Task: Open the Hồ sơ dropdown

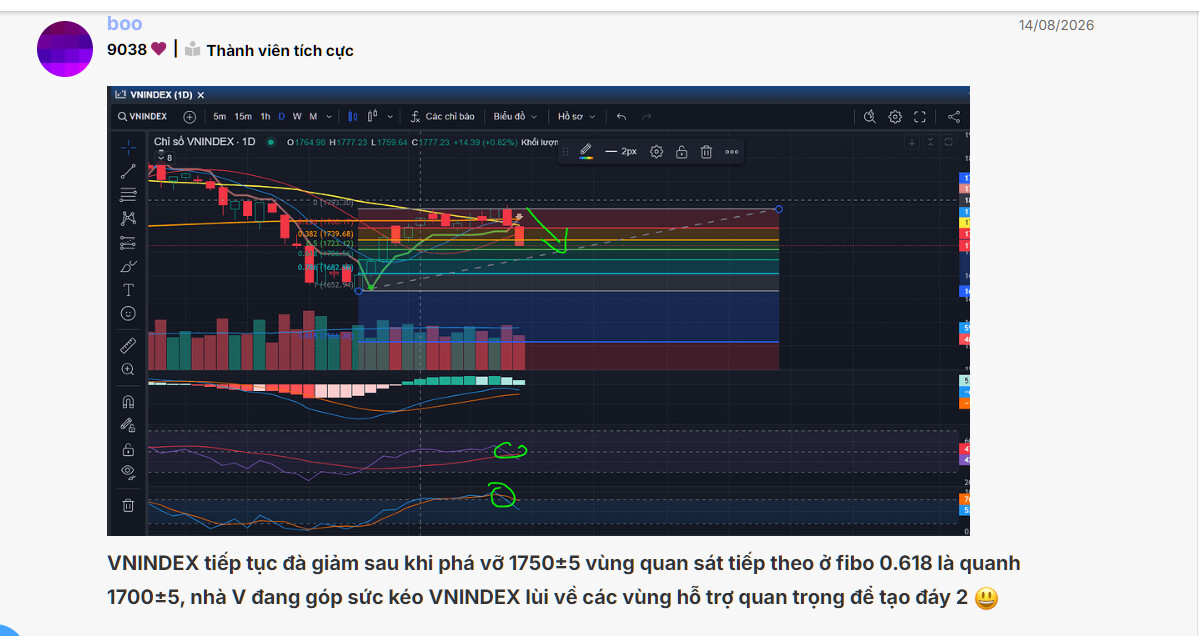Action: pyautogui.click(x=576, y=116)
